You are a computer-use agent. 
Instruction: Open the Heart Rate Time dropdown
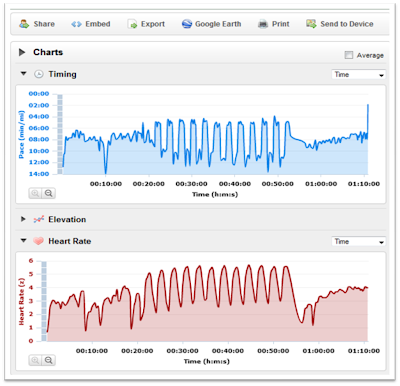tap(358, 241)
